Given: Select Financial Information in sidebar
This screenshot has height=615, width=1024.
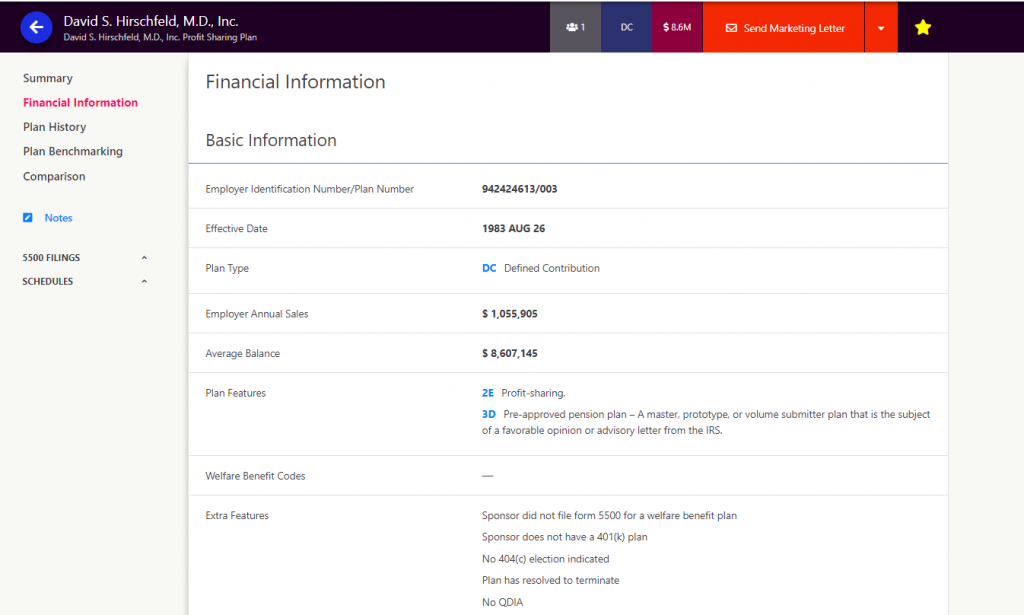Looking at the screenshot, I should (80, 103).
